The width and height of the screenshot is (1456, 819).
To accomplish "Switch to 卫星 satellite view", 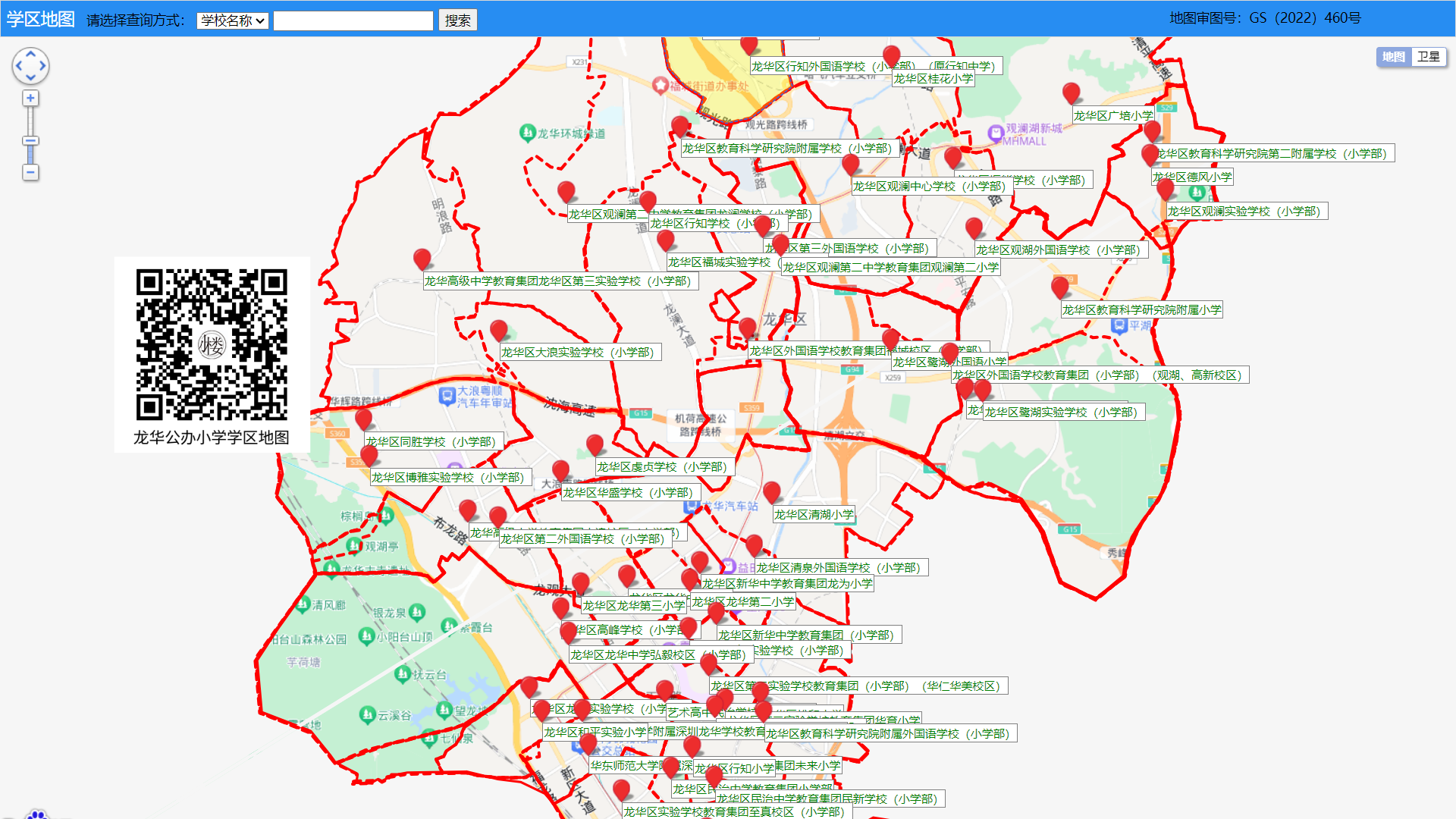I will tap(1429, 57).
